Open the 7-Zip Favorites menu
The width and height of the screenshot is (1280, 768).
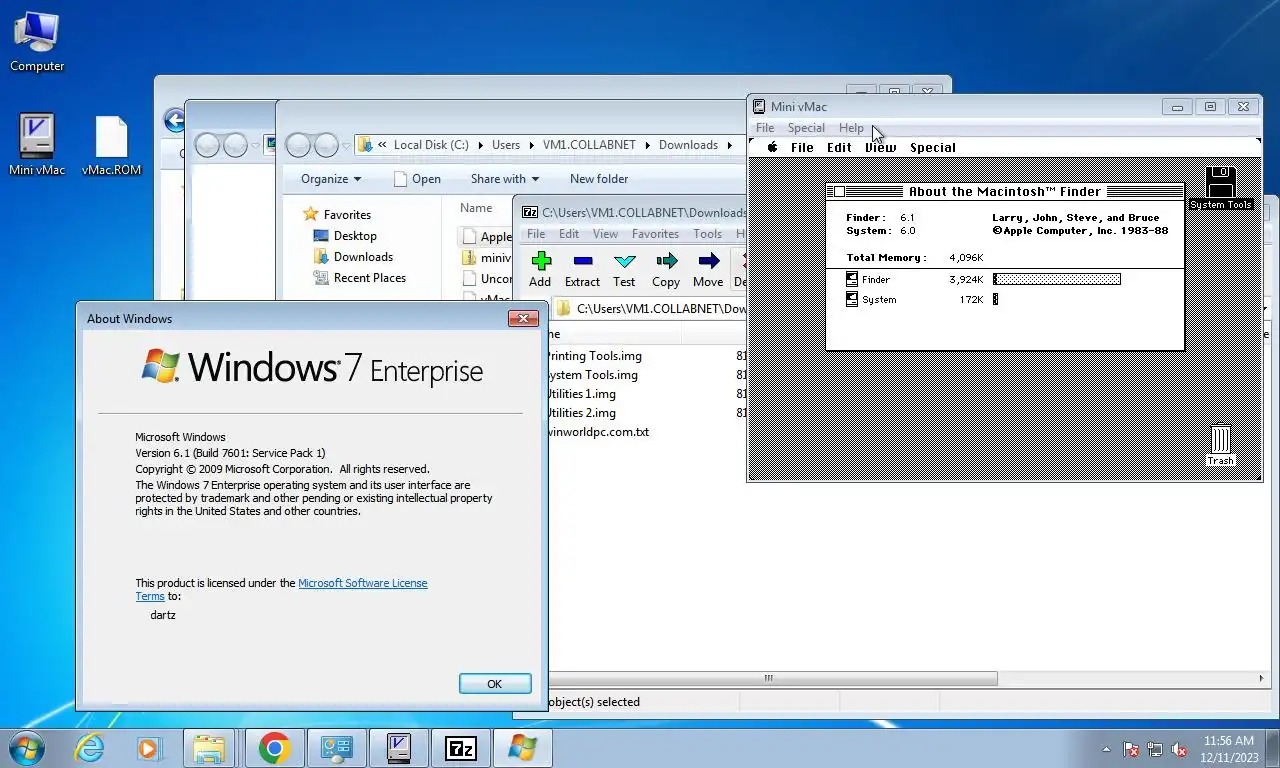tap(656, 234)
